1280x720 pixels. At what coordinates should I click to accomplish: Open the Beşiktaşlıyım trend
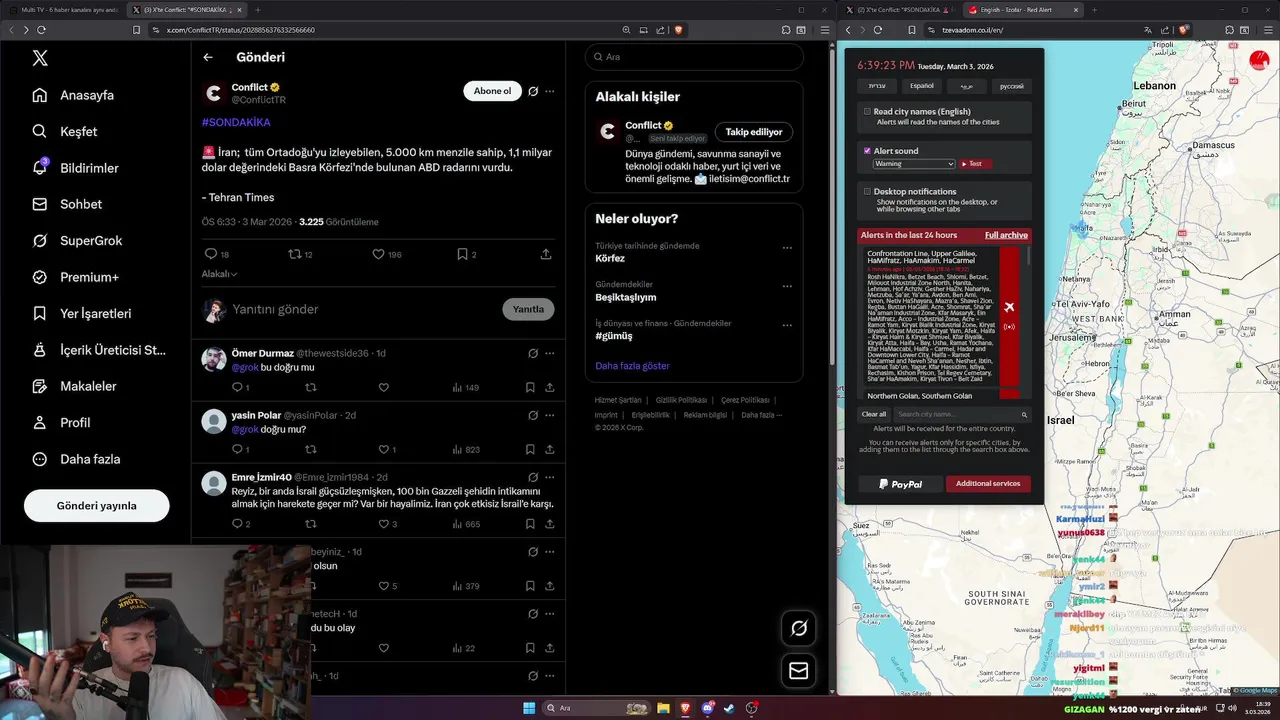(626, 297)
